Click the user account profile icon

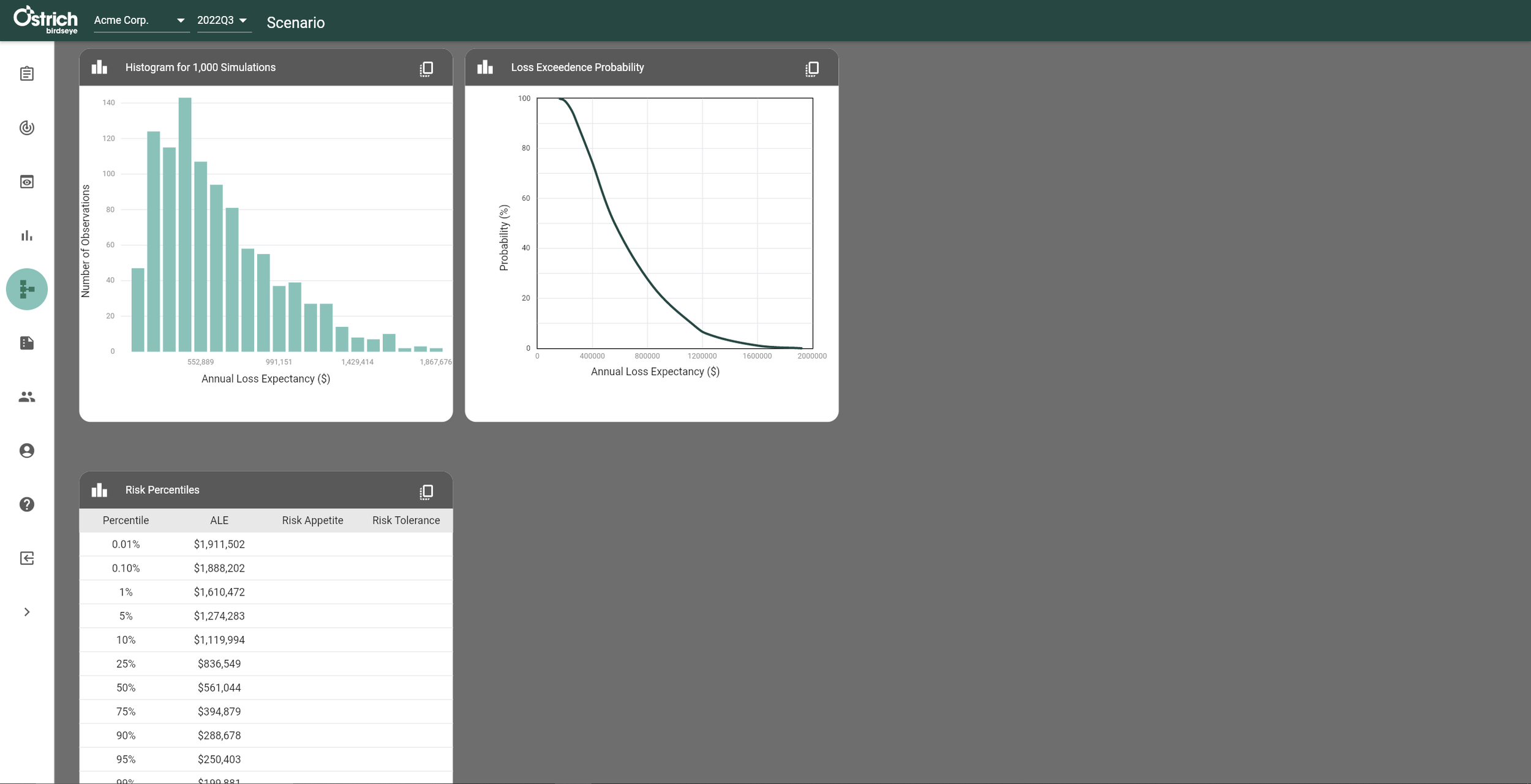coord(27,450)
